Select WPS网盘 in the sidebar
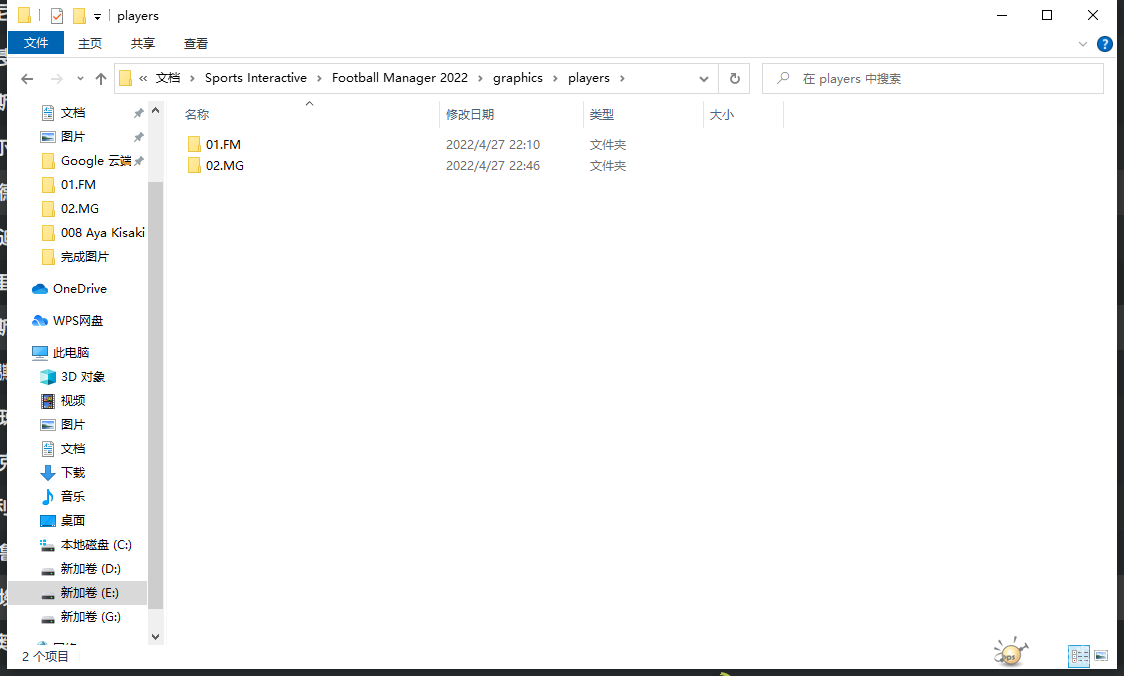 77,321
